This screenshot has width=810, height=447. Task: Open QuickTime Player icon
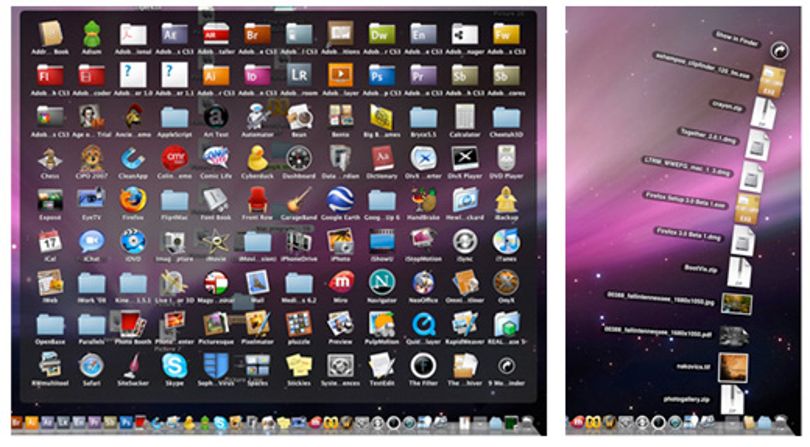(423, 325)
